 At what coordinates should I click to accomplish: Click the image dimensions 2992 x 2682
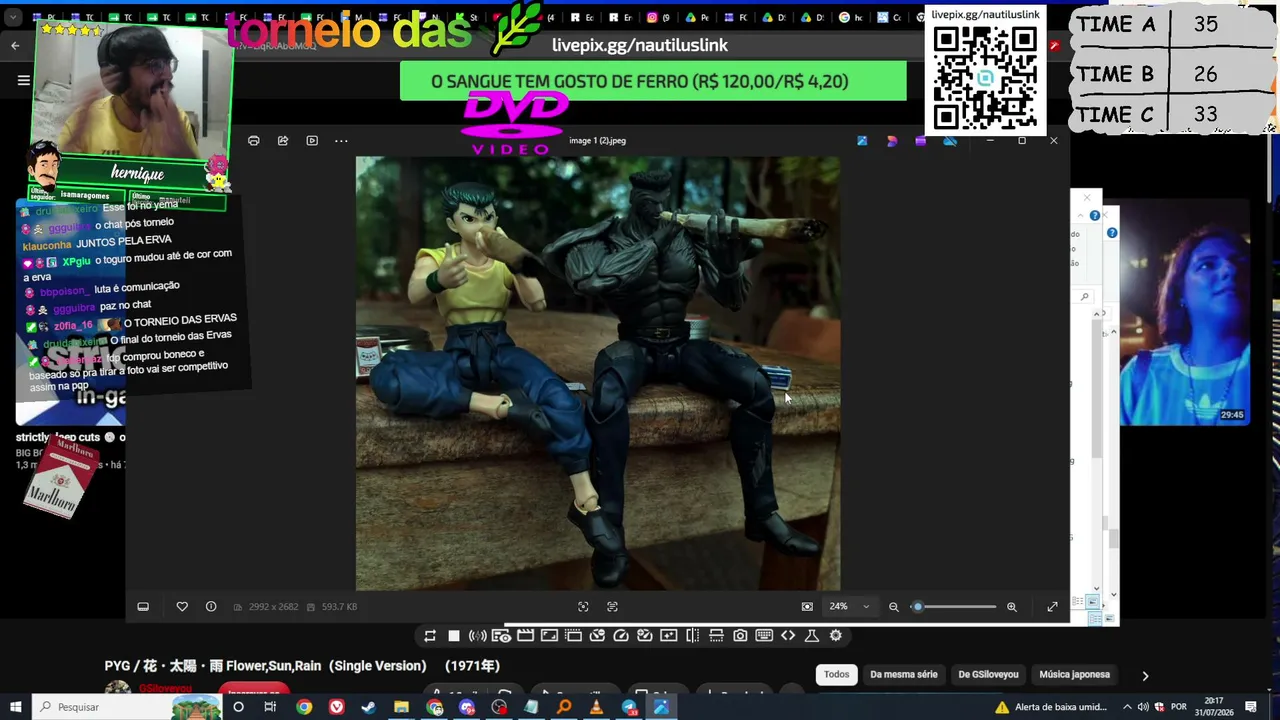coord(272,607)
